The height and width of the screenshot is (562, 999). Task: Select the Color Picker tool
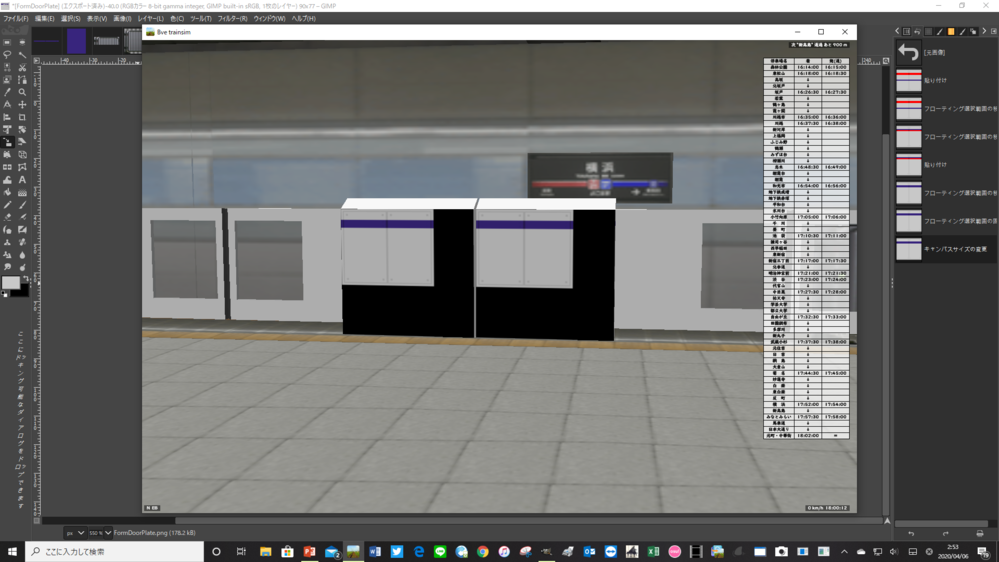[x=7, y=92]
